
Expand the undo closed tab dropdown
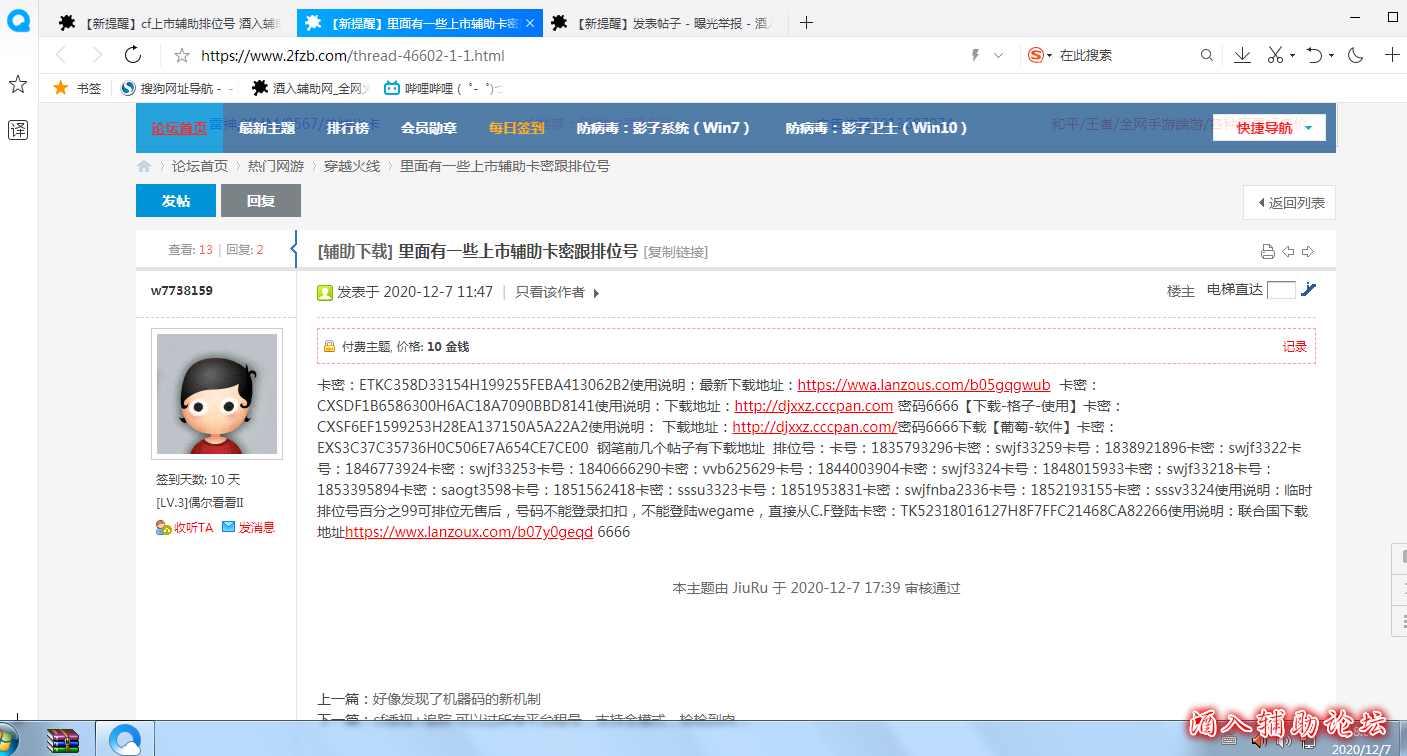(1331, 55)
